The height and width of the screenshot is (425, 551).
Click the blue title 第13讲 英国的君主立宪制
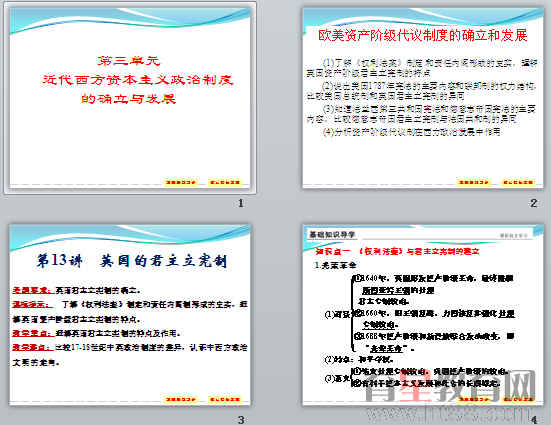point(132,261)
